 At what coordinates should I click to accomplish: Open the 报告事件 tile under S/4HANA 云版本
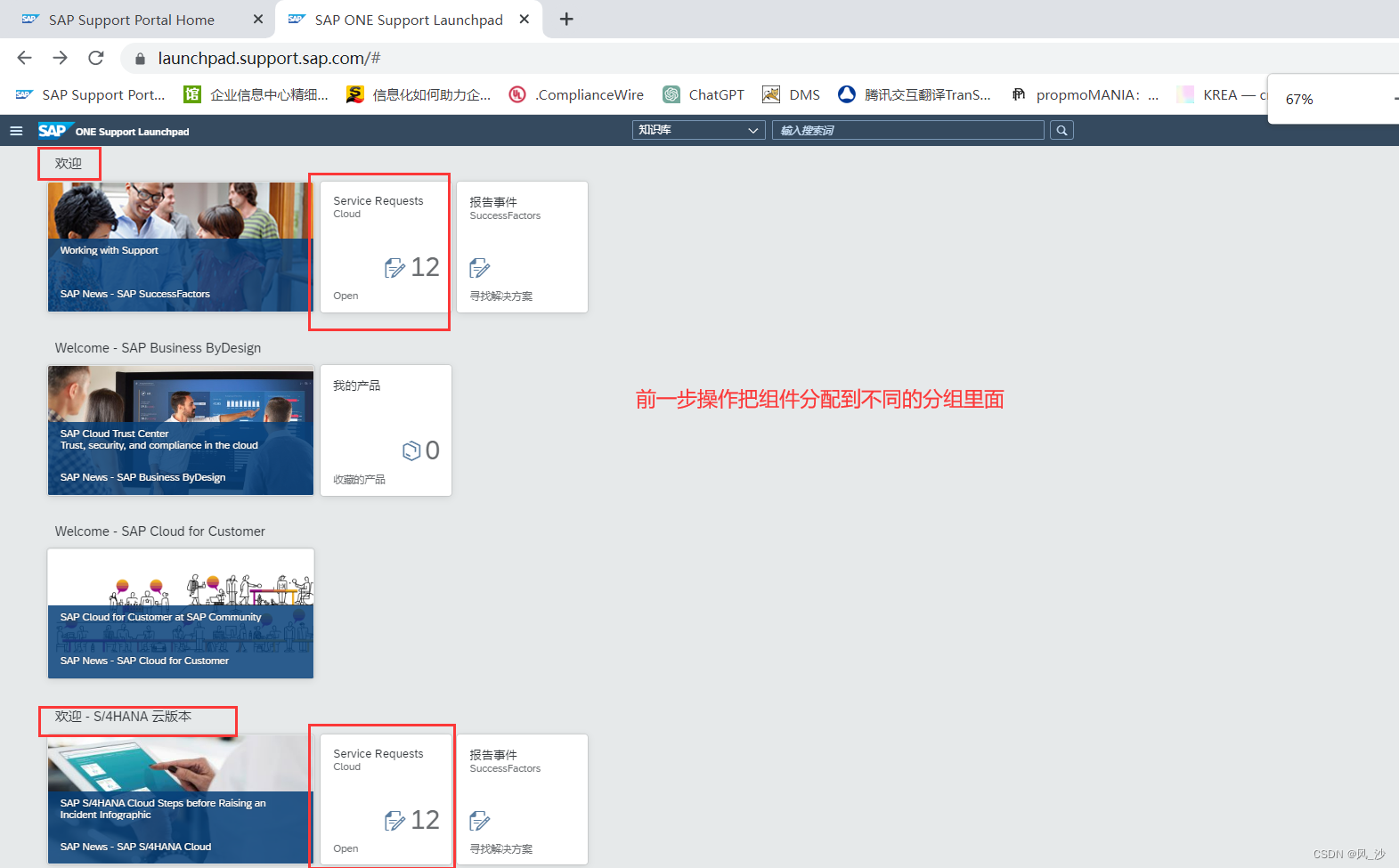[522, 799]
